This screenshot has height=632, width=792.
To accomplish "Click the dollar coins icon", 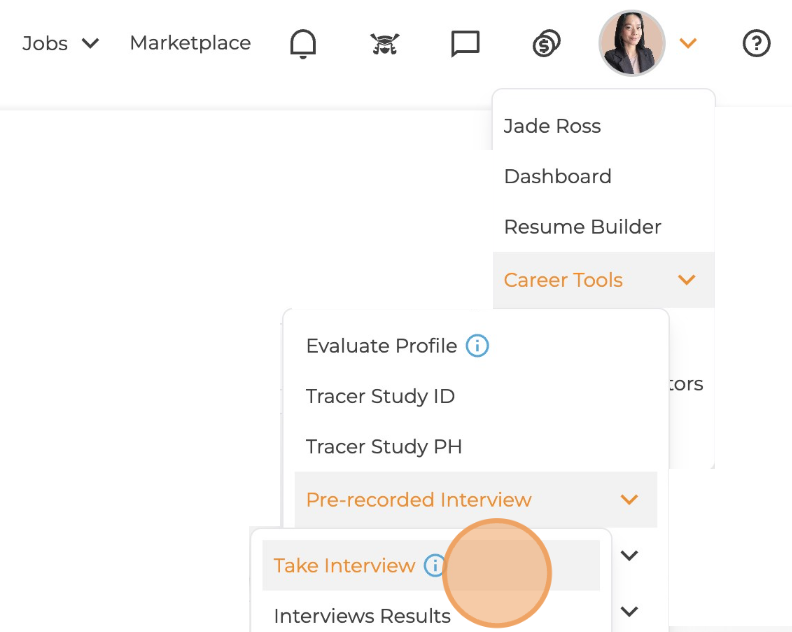I will pos(546,44).
